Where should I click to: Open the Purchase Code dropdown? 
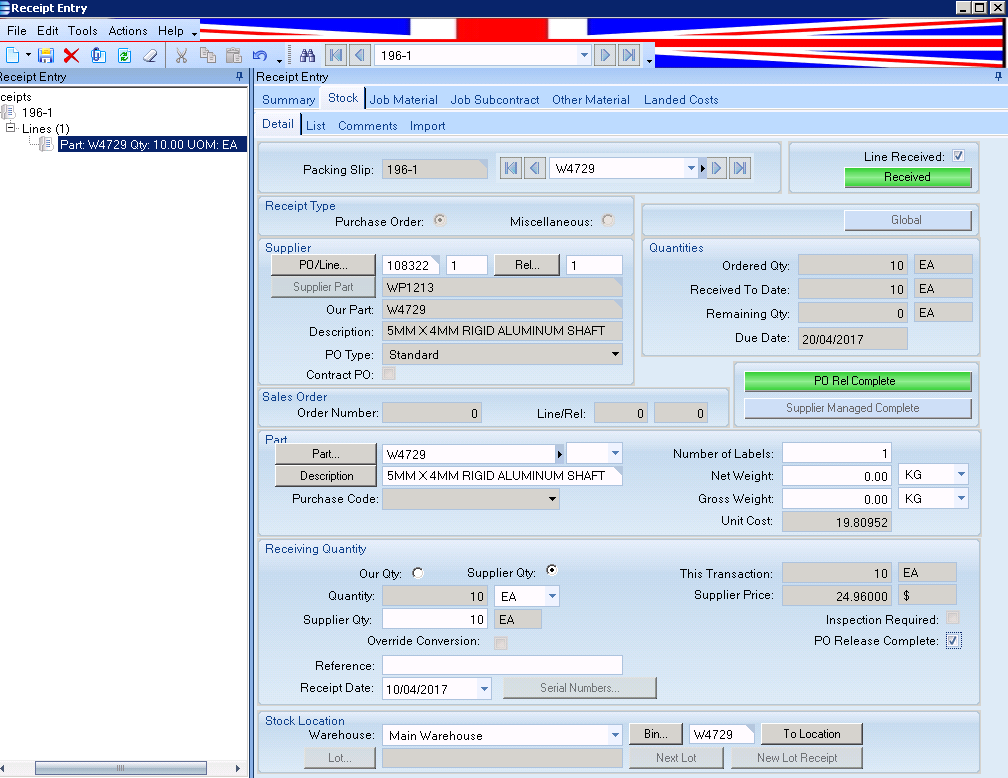[552, 499]
